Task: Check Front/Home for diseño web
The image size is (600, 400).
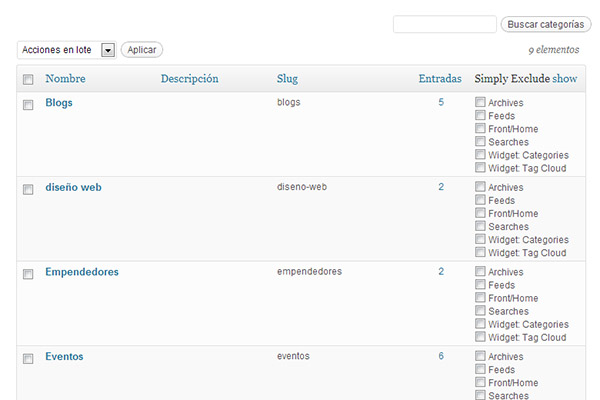Action: coord(480,212)
